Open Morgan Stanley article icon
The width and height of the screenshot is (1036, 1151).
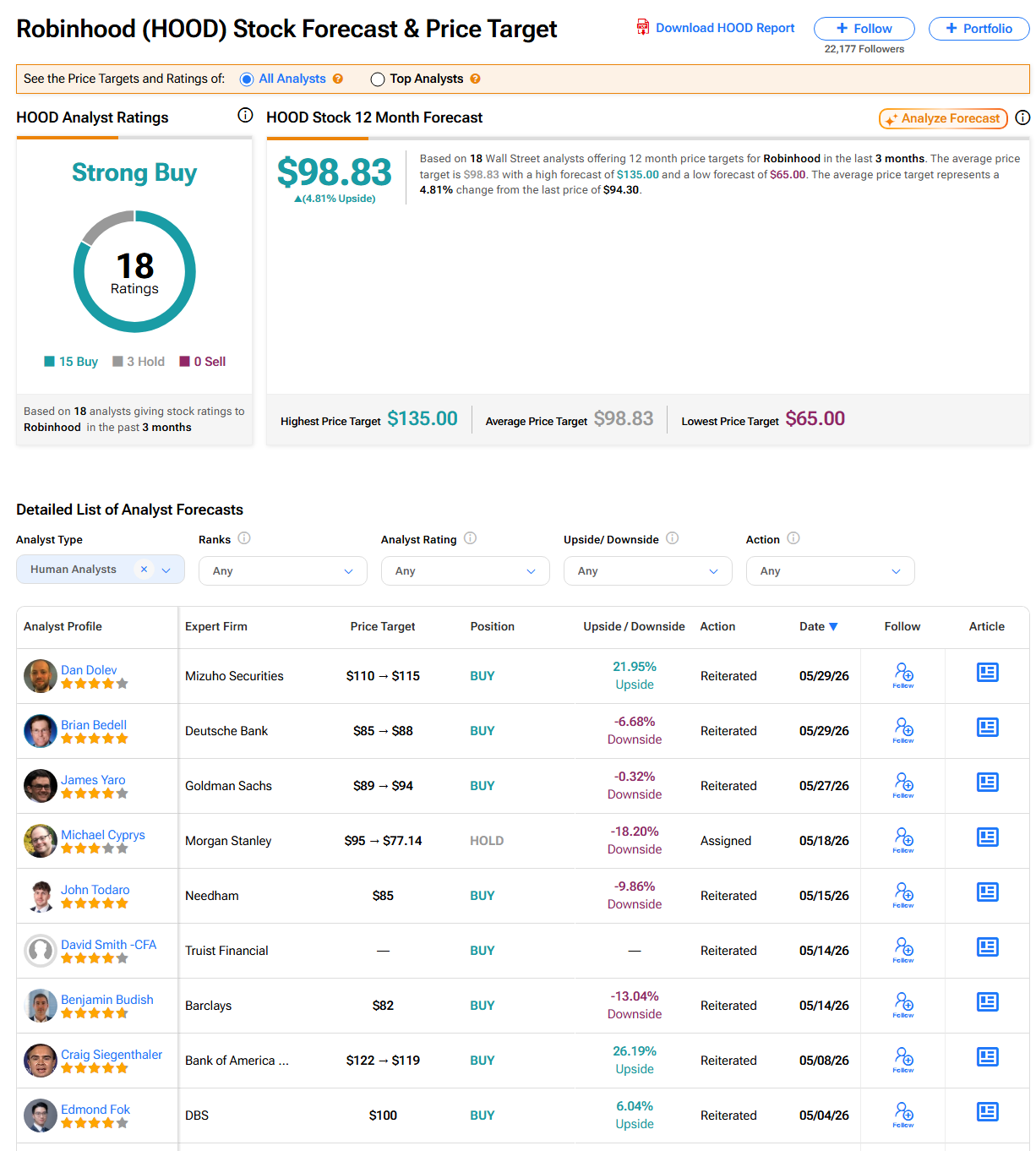(x=988, y=837)
